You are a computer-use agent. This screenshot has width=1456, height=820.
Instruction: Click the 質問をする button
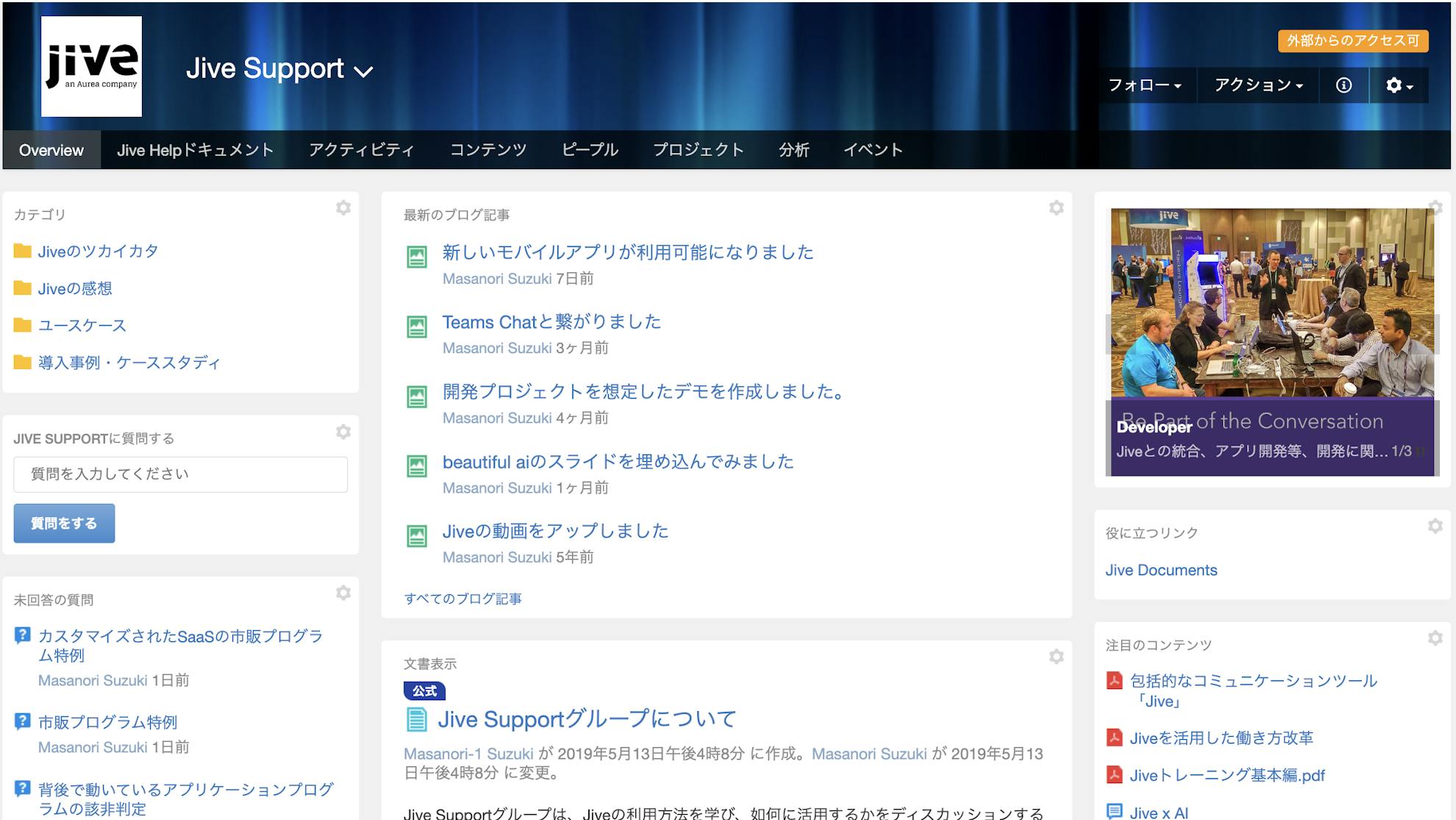point(64,524)
